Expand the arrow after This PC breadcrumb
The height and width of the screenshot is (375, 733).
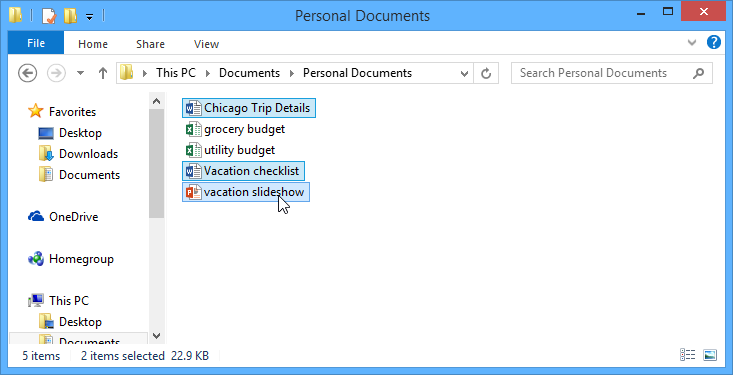208,73
